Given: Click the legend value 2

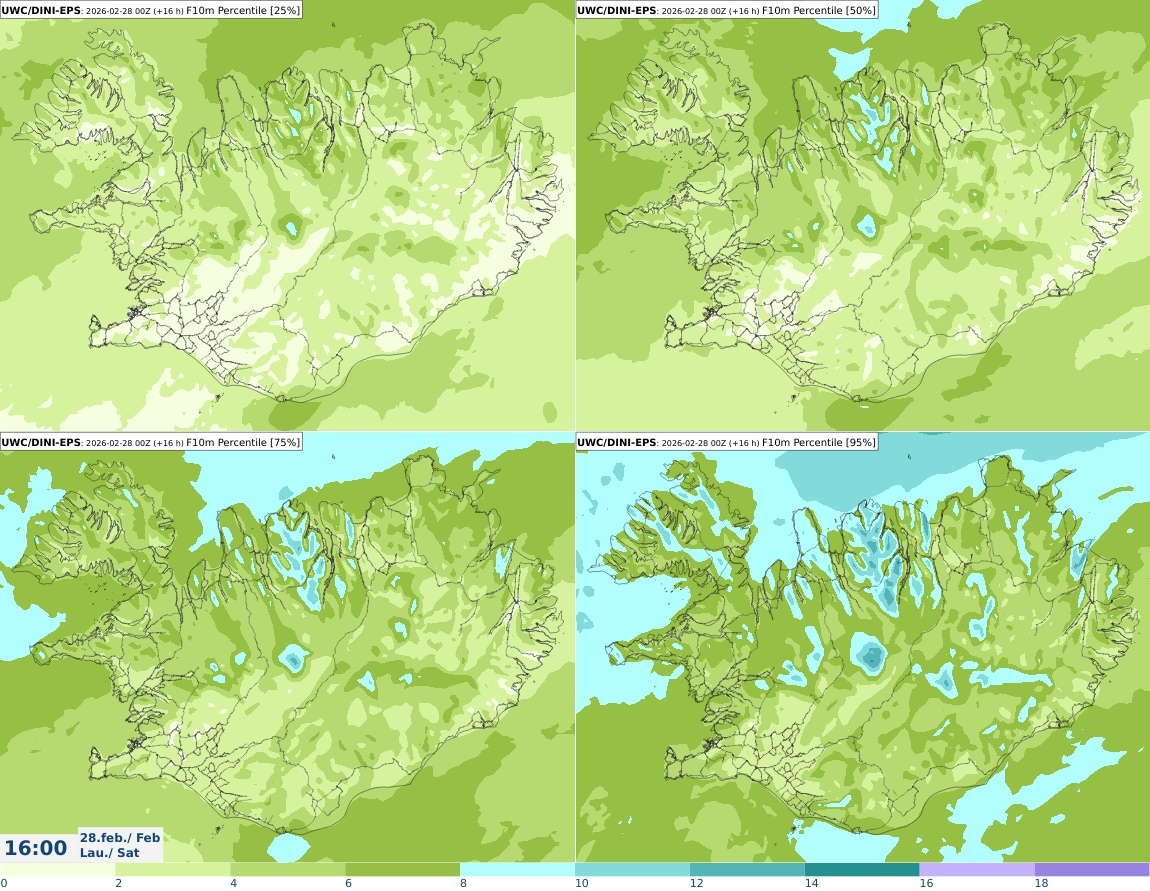Looking at the screenshot, I should (119, 883).
